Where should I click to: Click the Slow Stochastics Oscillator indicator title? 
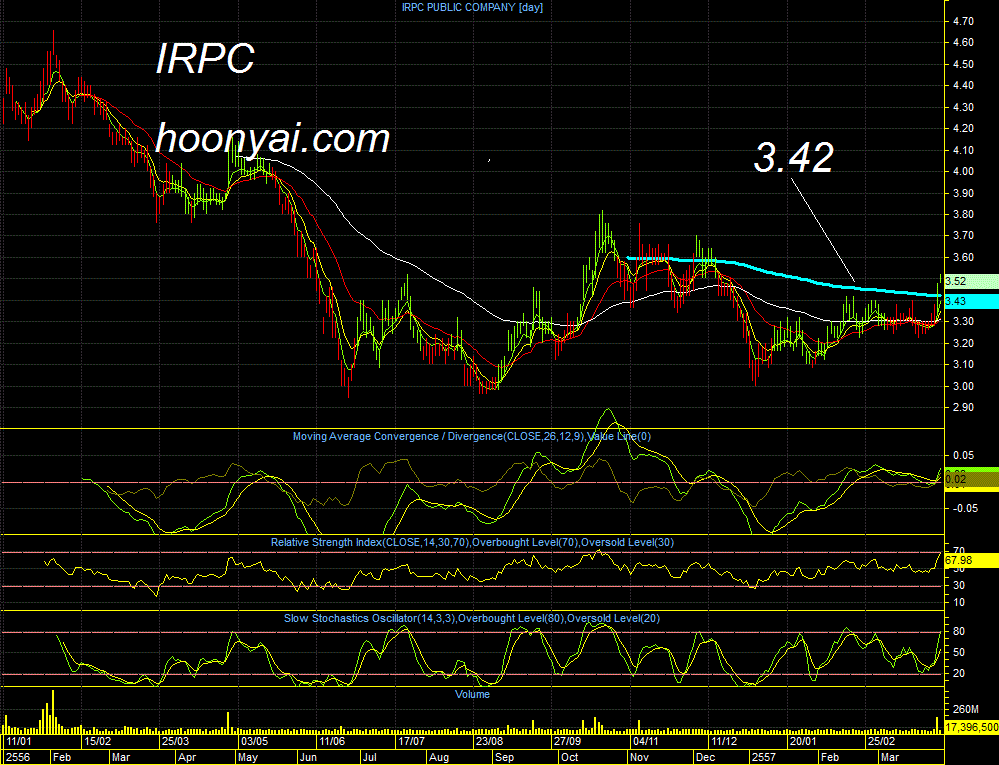pos(471,618)
